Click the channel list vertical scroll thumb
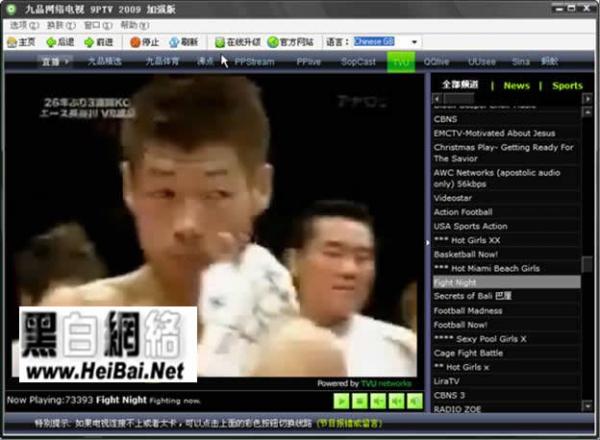This screenshot has height=440, width=600. coord(587,264)
